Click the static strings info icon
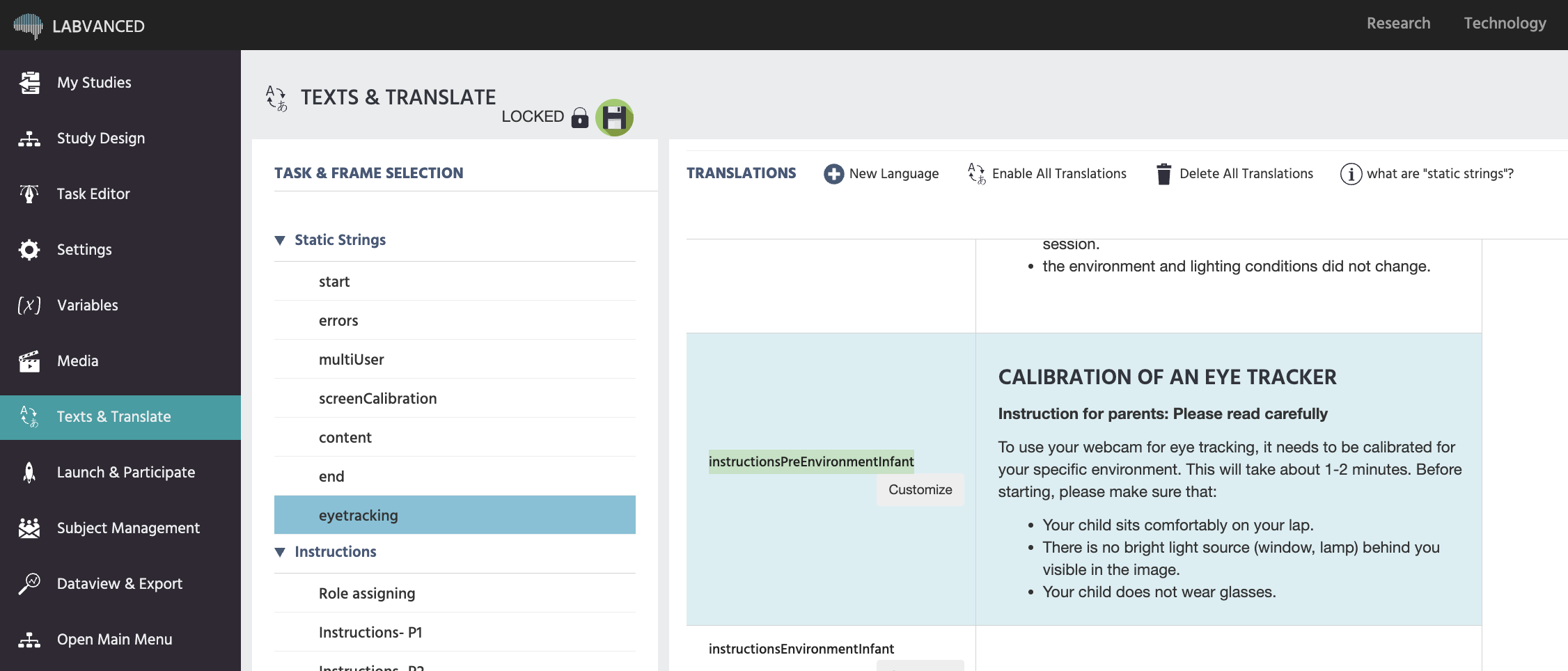1568x671 pixels. (x=1351, y=174)
